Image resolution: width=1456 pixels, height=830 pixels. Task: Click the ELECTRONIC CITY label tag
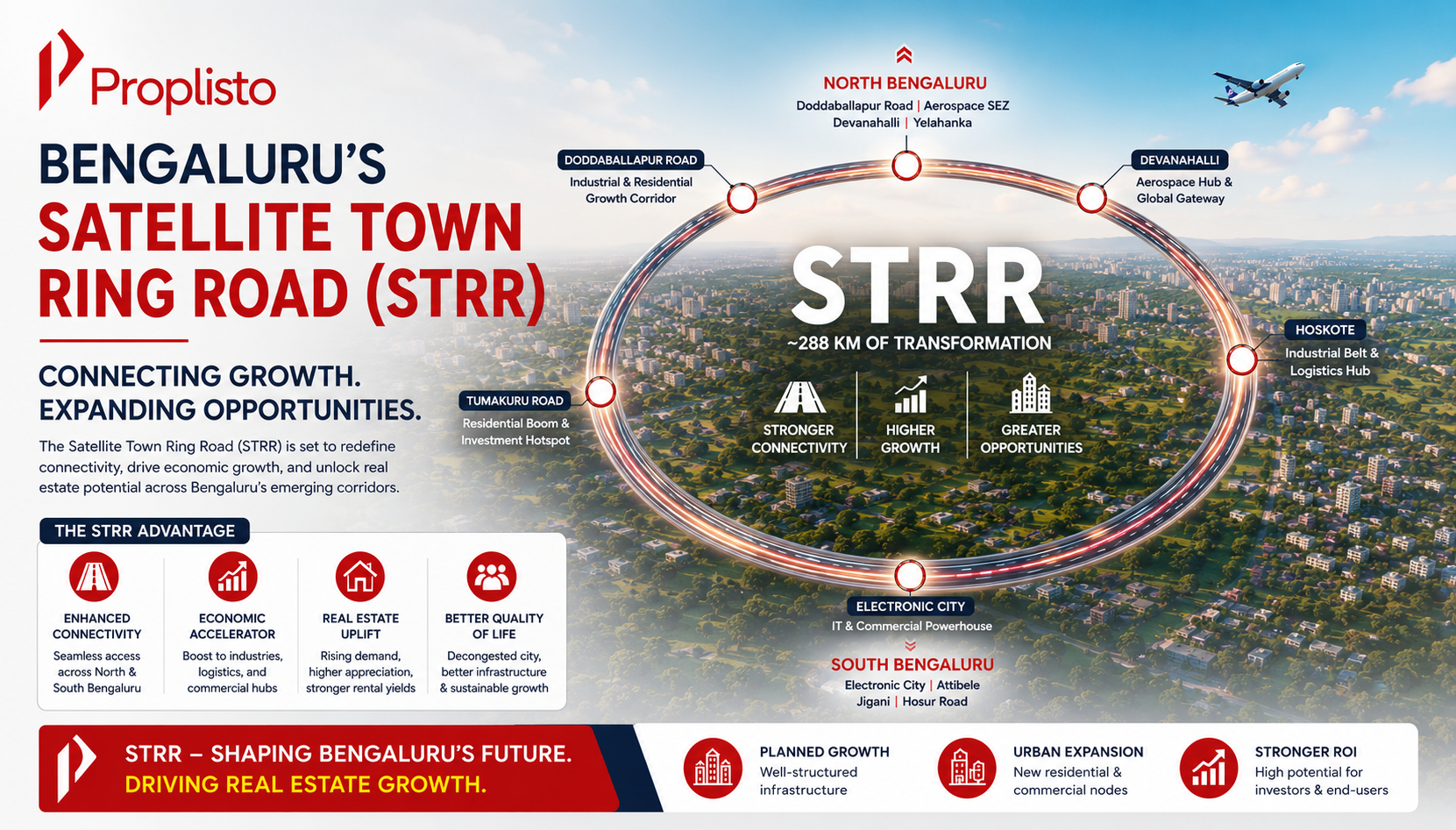(910, 607)
